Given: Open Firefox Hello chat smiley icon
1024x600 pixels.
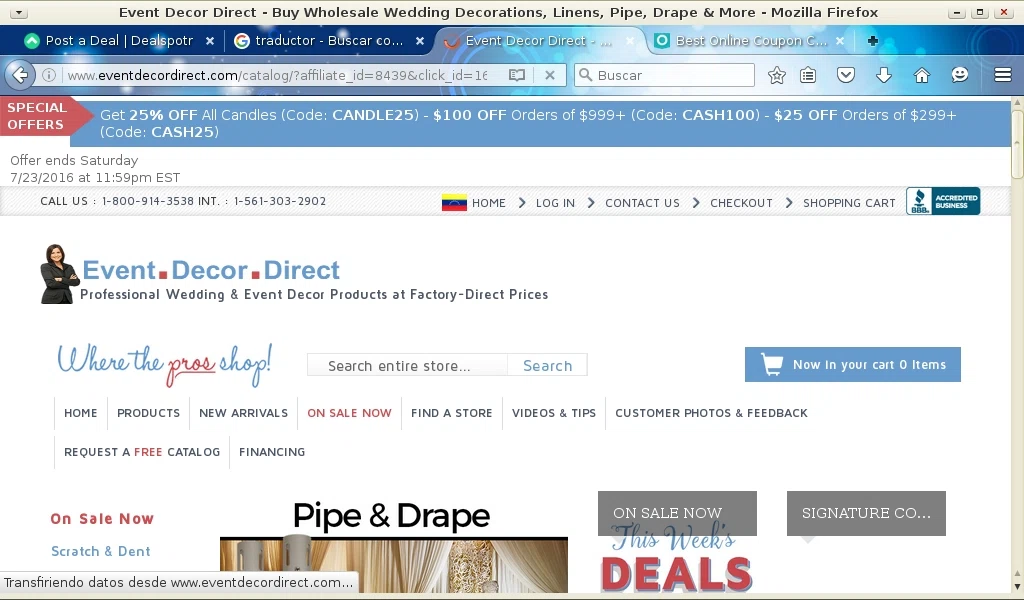Looking at the screenshot, I should [x=959, y=75].
